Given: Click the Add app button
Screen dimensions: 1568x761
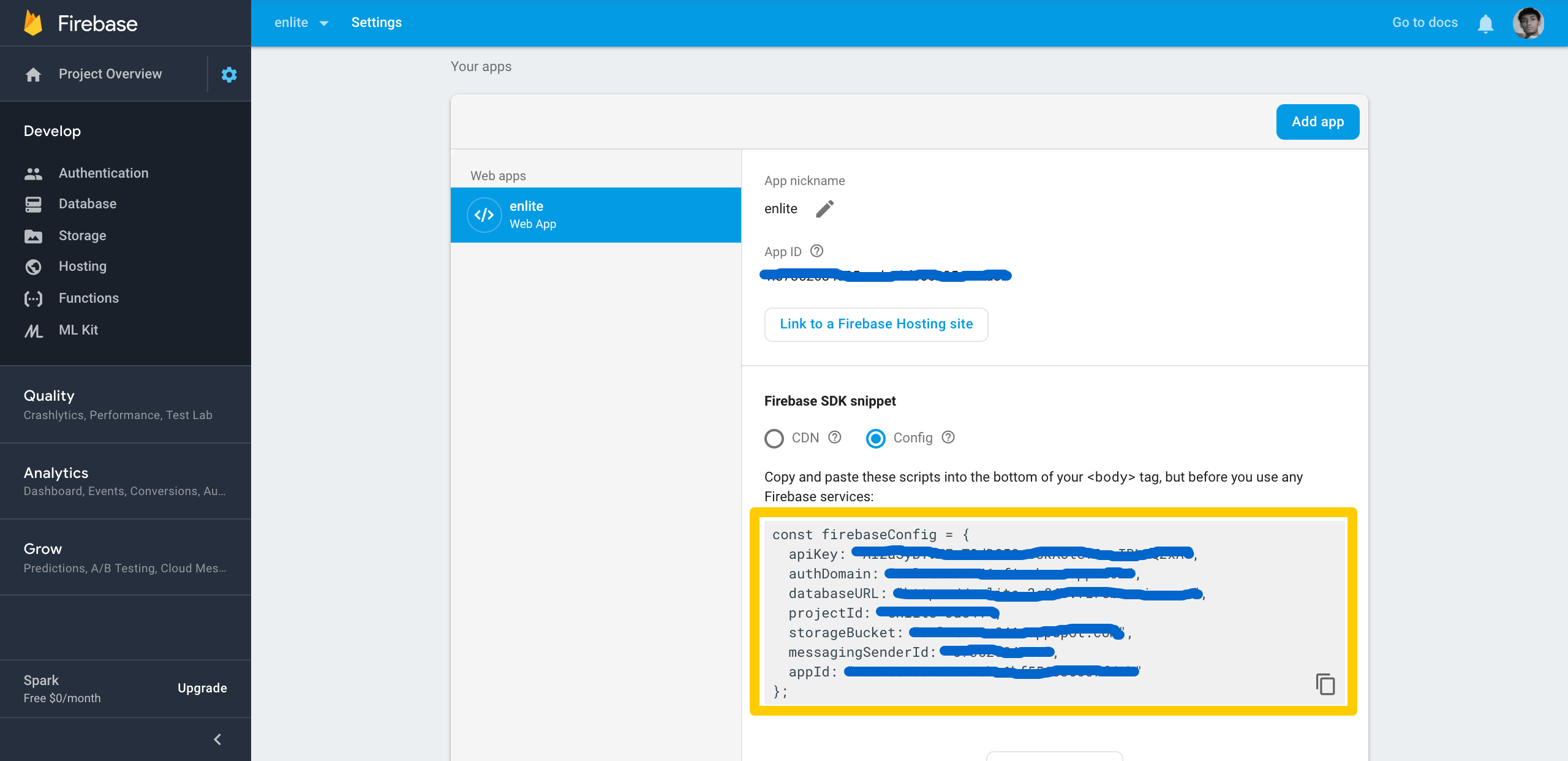Looking at the screenshot, I should point(1317,122).
